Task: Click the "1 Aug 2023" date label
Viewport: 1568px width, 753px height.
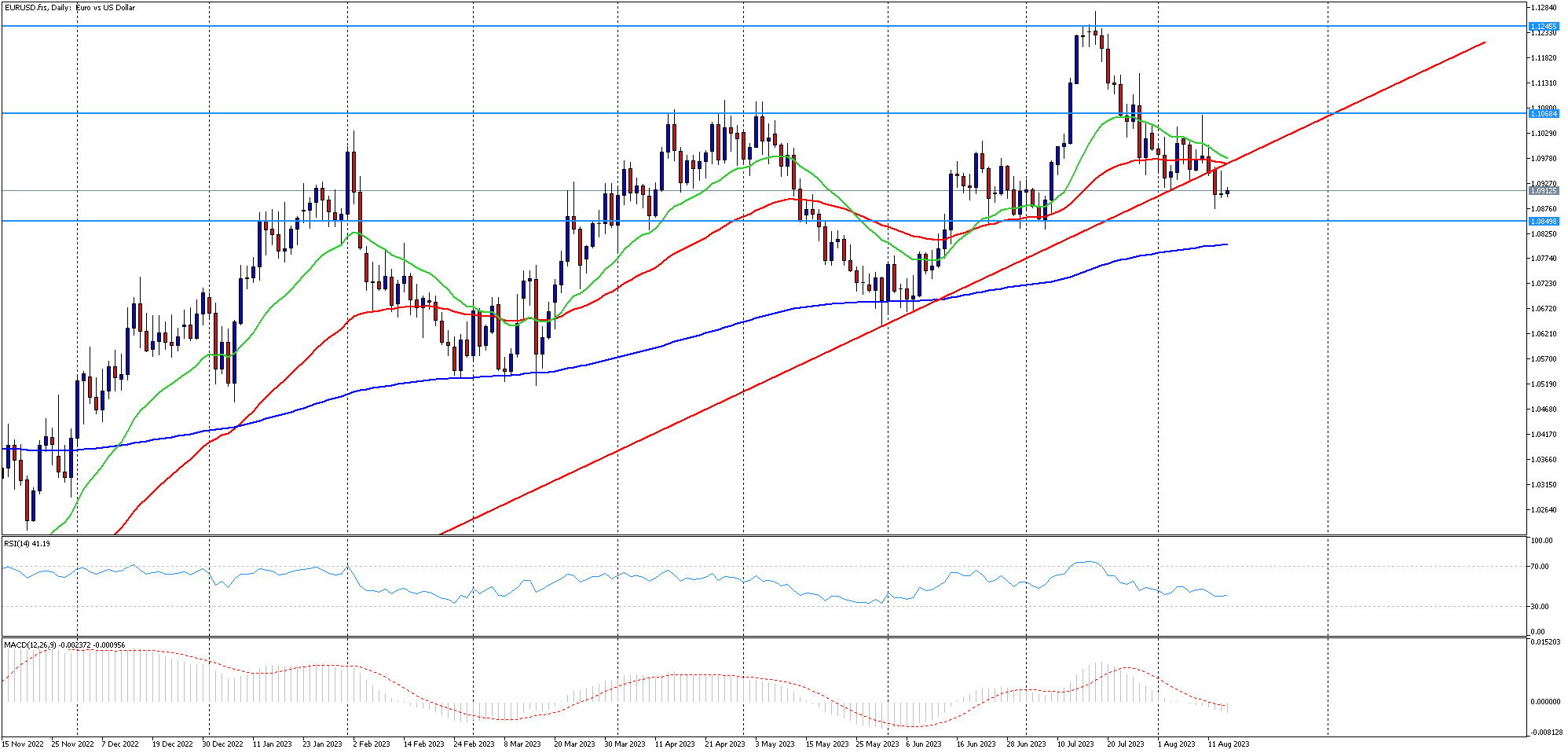Action: click(x=1177, y=744)
